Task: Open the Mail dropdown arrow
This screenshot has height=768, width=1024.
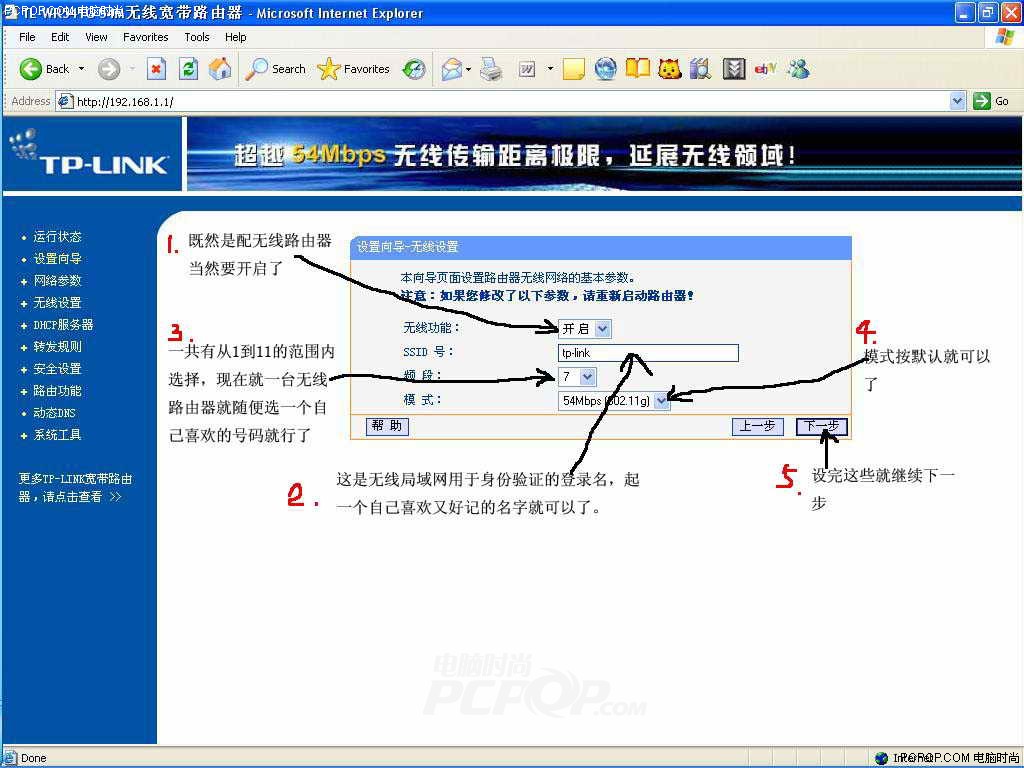Action: 469,69
